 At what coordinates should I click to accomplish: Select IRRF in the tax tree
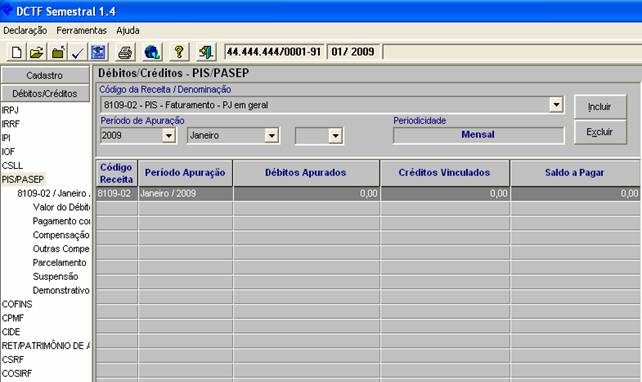[x=11, y=124]
